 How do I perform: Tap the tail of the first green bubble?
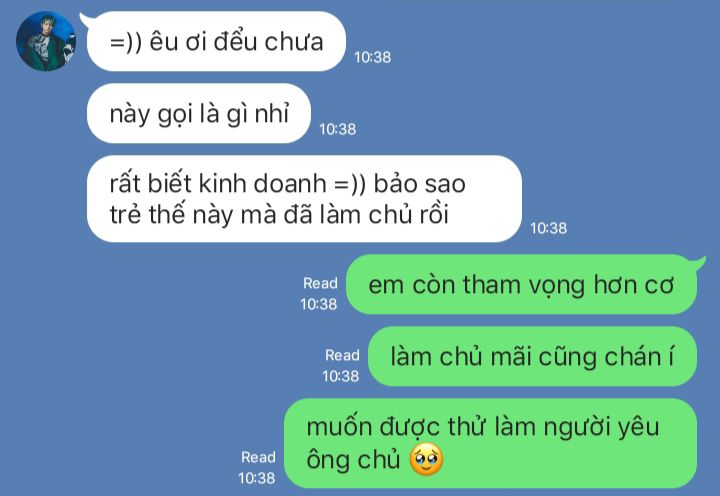coord(699,263)
